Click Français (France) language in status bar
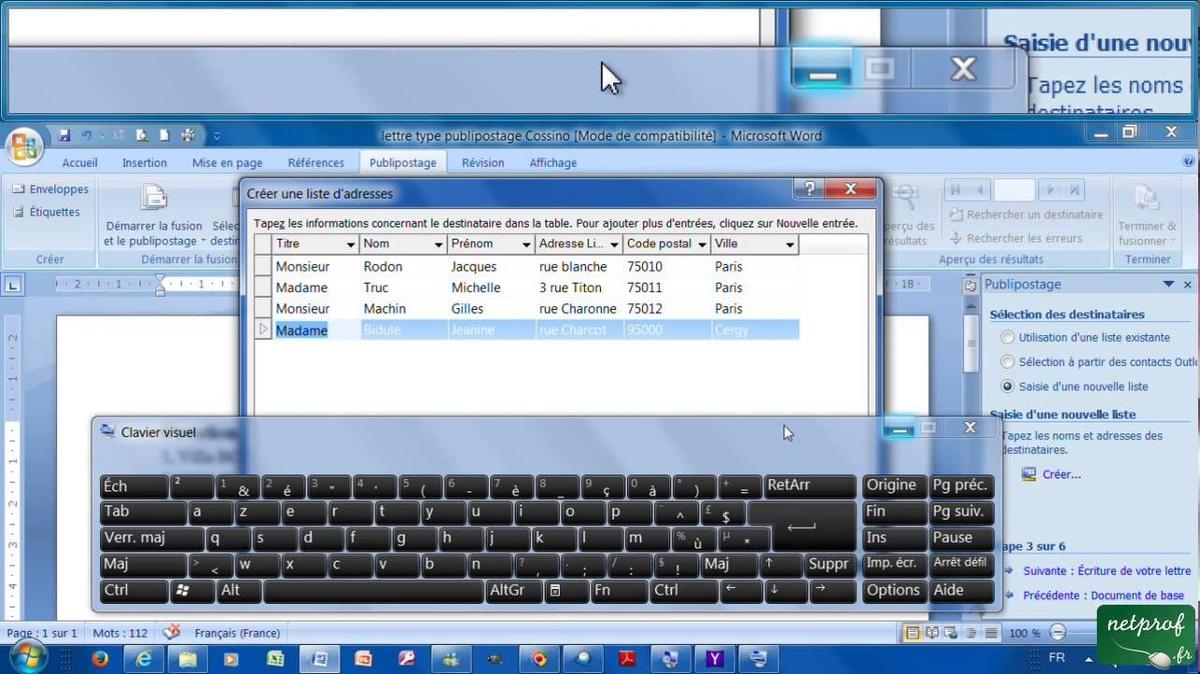This screenshot has height=674, width=1200. (x=237, y=633)
